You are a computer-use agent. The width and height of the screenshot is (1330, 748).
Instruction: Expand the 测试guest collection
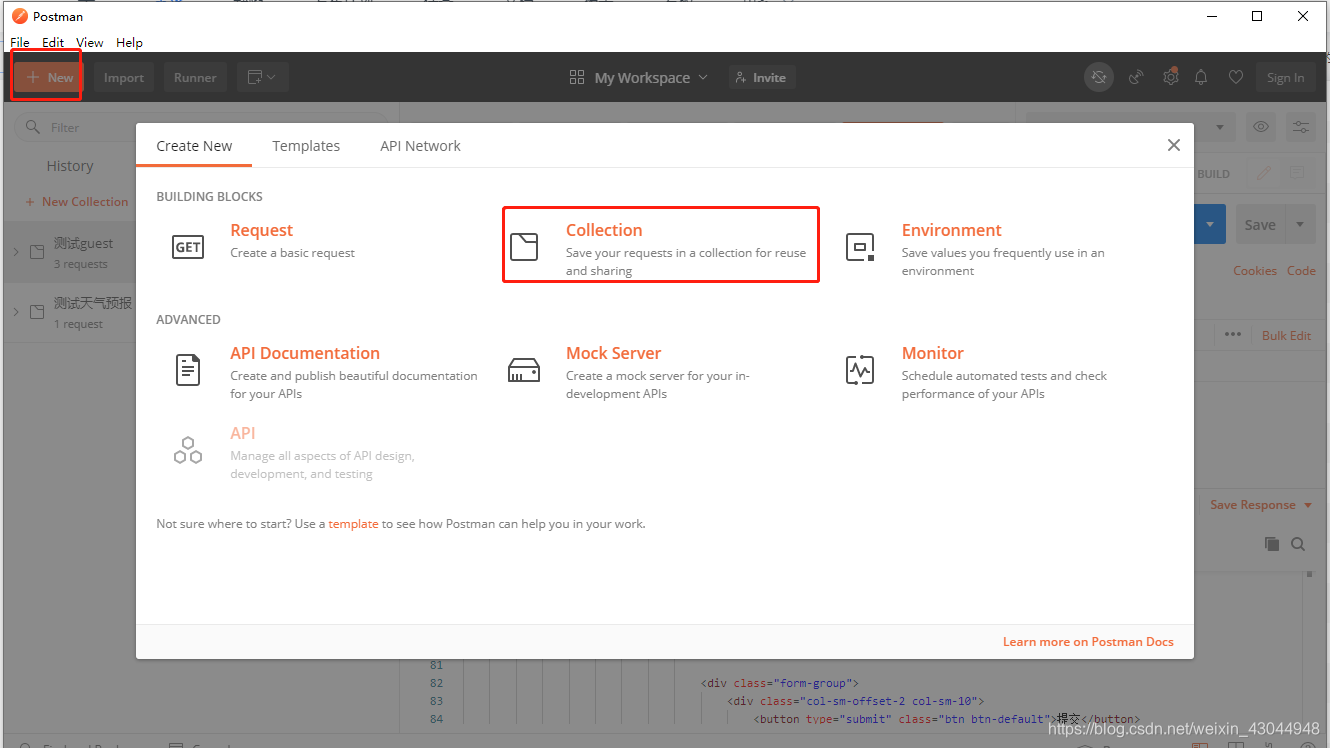(16, 252)
